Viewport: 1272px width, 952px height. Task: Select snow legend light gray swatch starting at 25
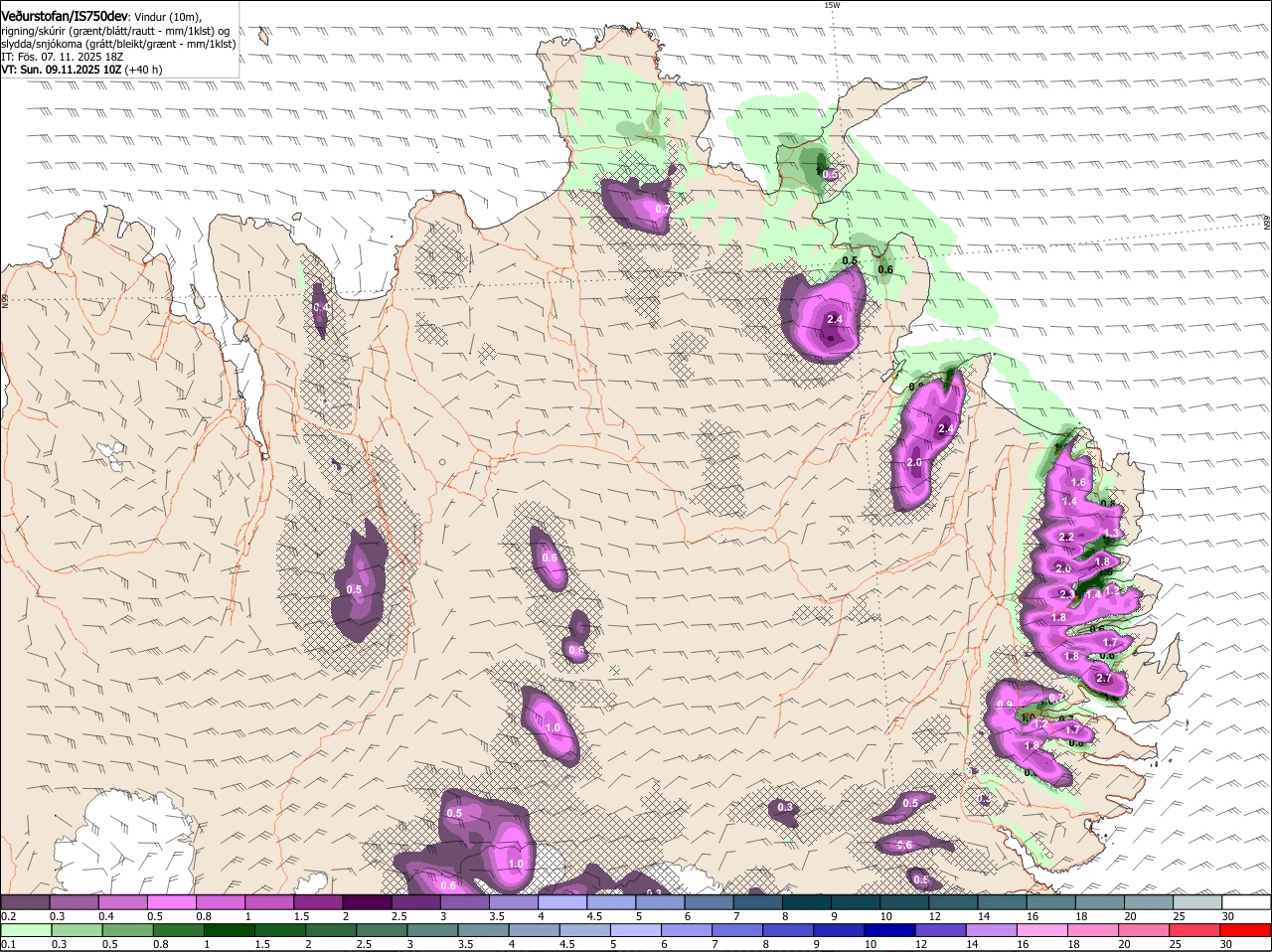click(x=1197, y=901)
